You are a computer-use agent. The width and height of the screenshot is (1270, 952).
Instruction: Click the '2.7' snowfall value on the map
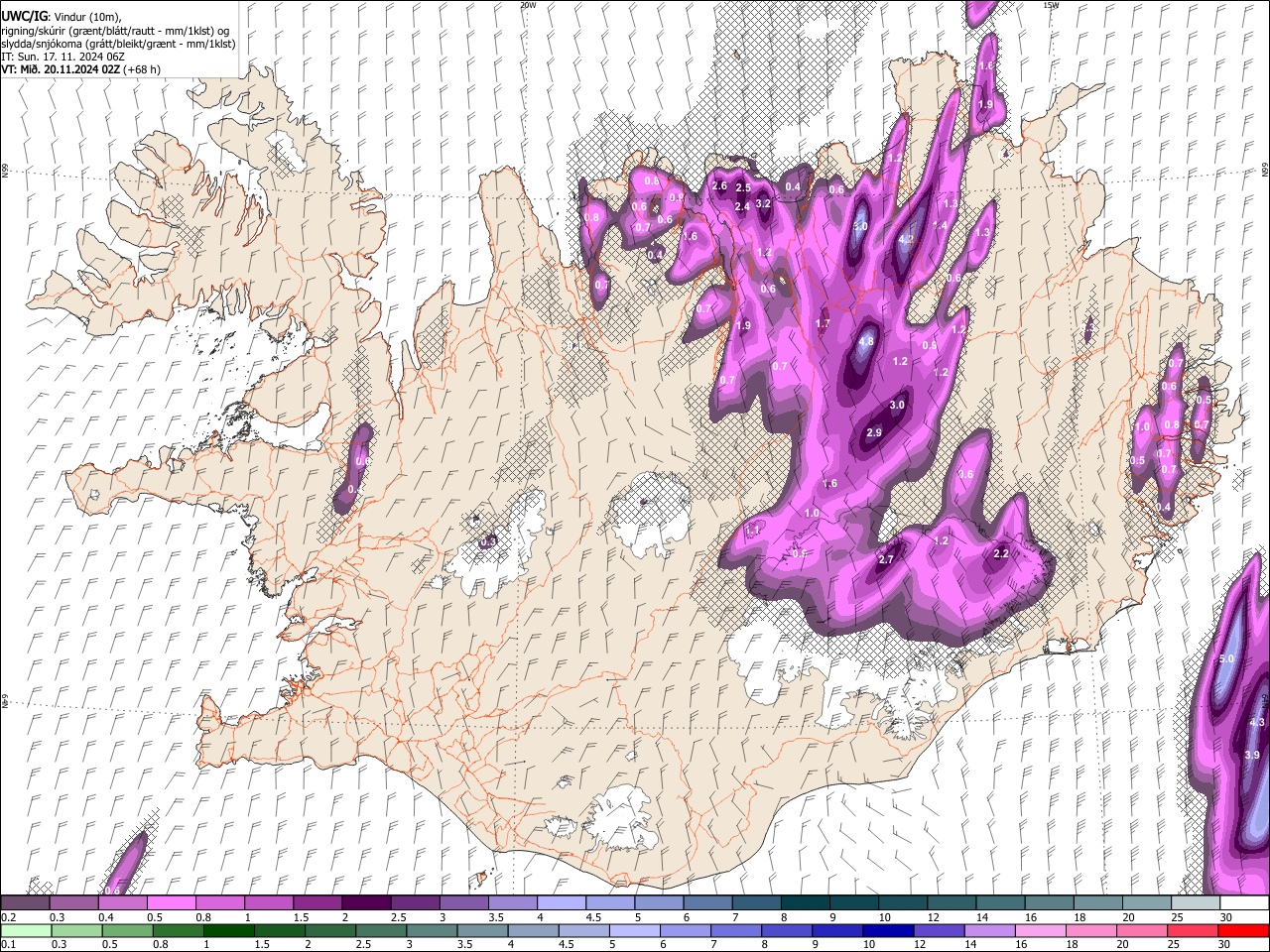tap(886, 559)
